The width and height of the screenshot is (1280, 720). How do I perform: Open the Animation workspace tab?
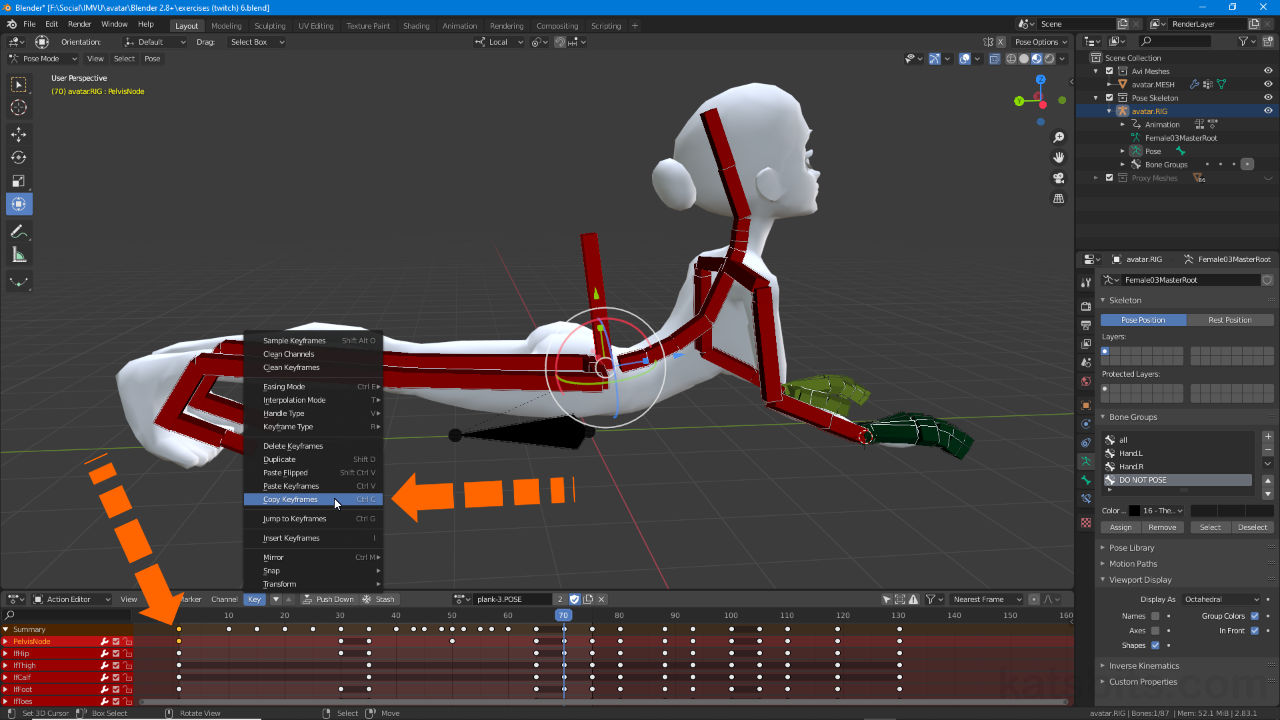click(460, 26)
